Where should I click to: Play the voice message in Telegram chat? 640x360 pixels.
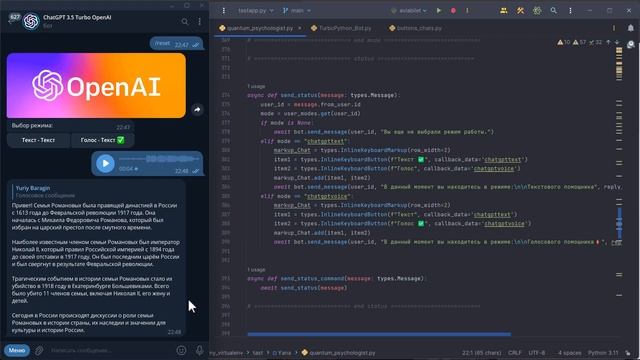pyautogui.click(x=105, y=163)
